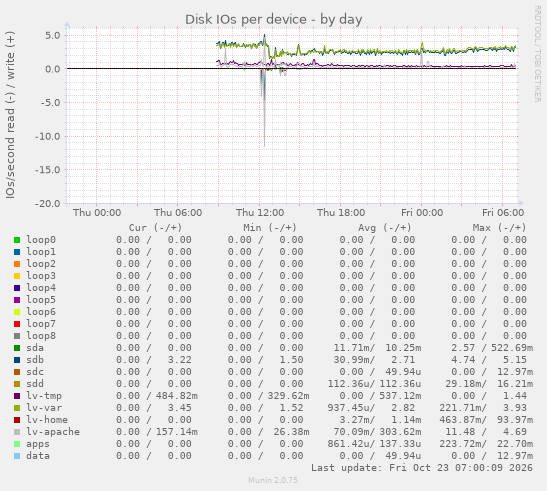Click the 'loop8' legend label
The width and height of the screenshot is (547, 491).
pos(41,336)
